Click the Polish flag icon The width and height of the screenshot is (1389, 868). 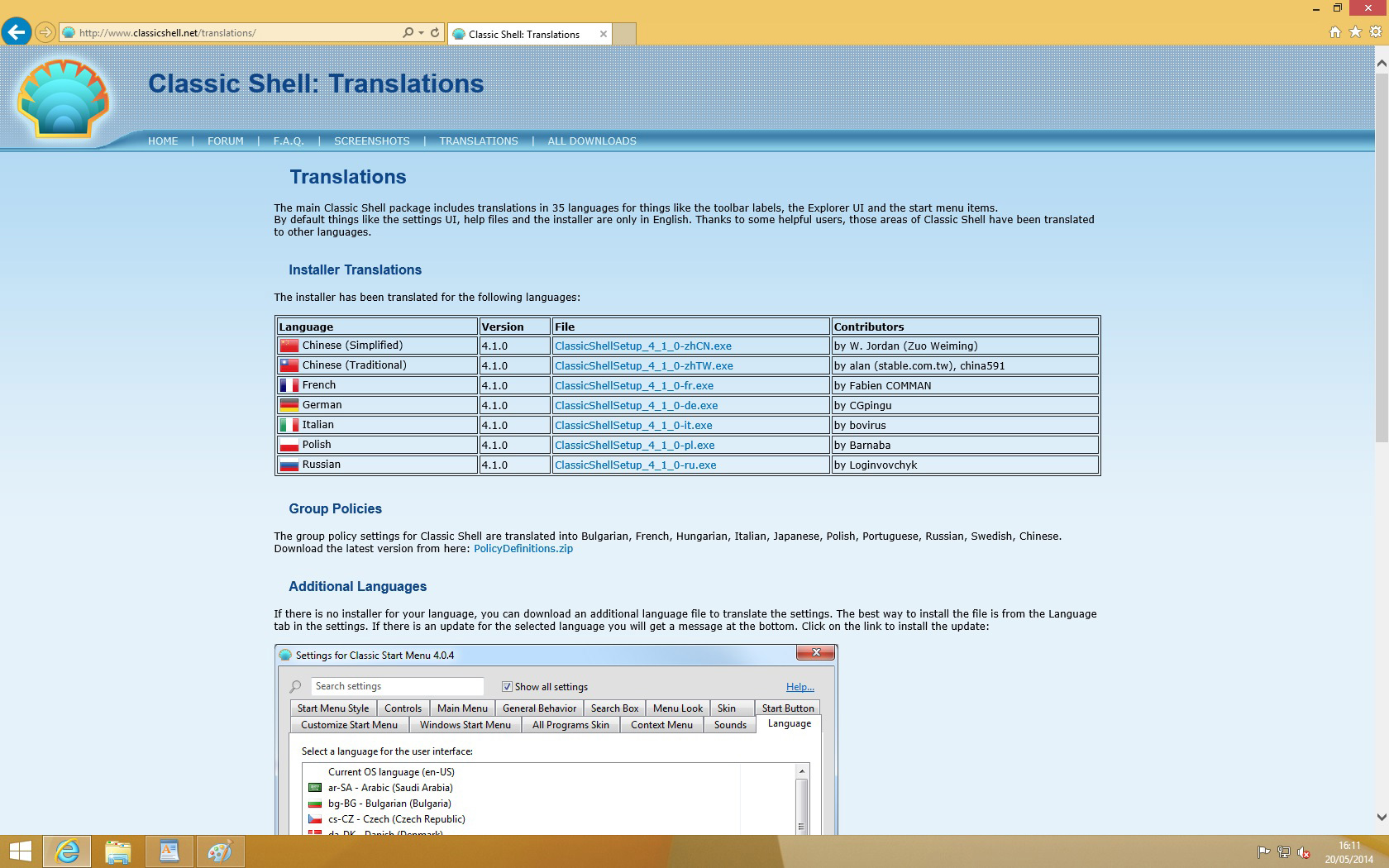pos(289,445)
